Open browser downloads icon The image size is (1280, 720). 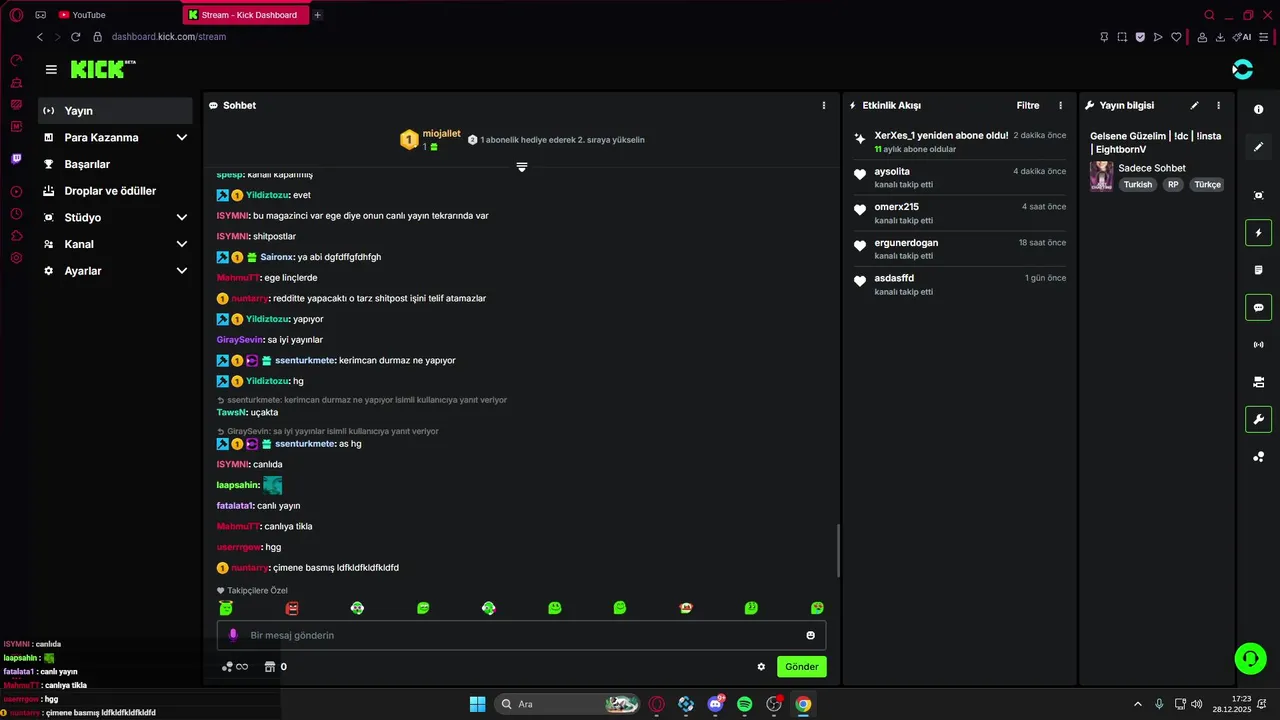tap(1218, 37)
